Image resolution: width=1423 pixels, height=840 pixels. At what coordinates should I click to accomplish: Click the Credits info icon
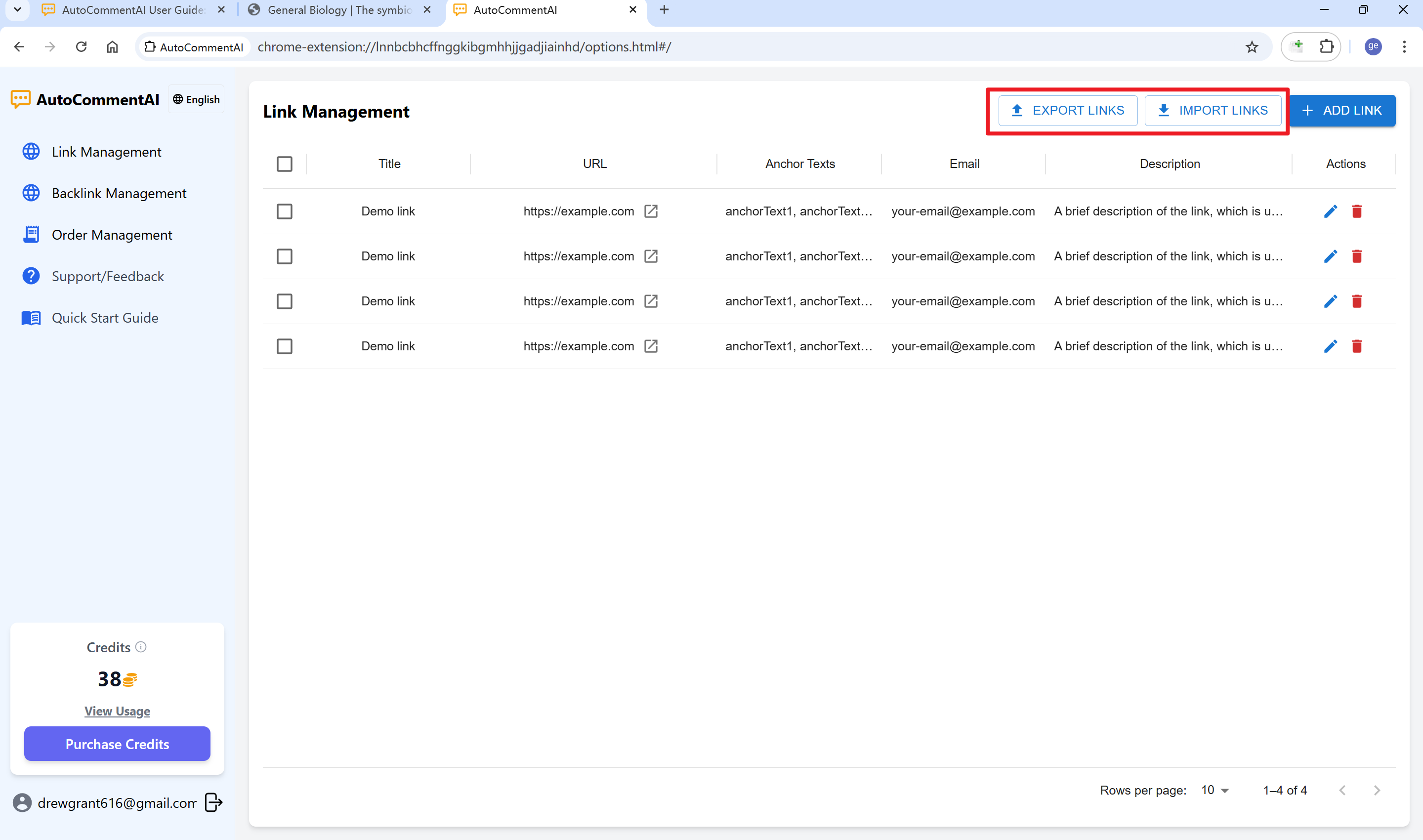[141, 646]
